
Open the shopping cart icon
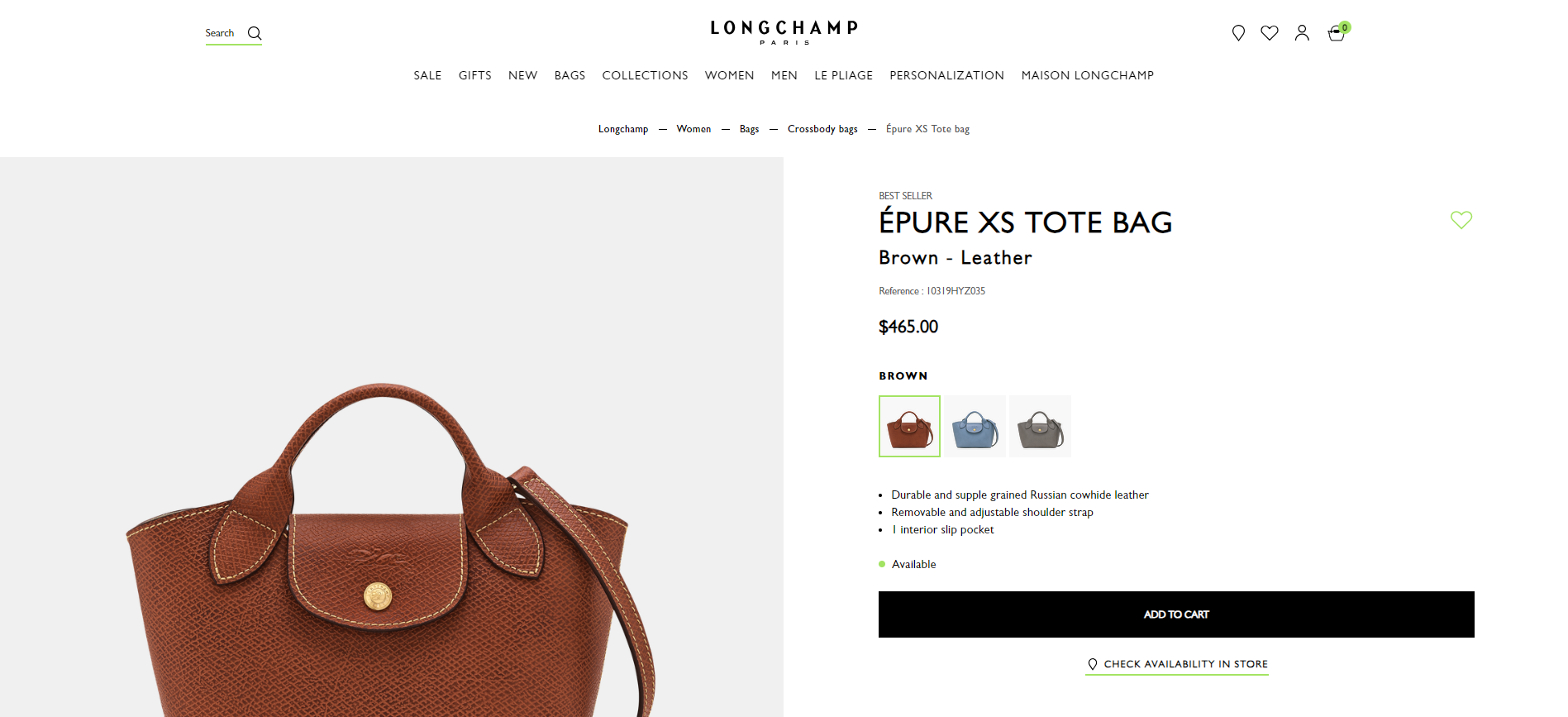tap(1337, 33)
